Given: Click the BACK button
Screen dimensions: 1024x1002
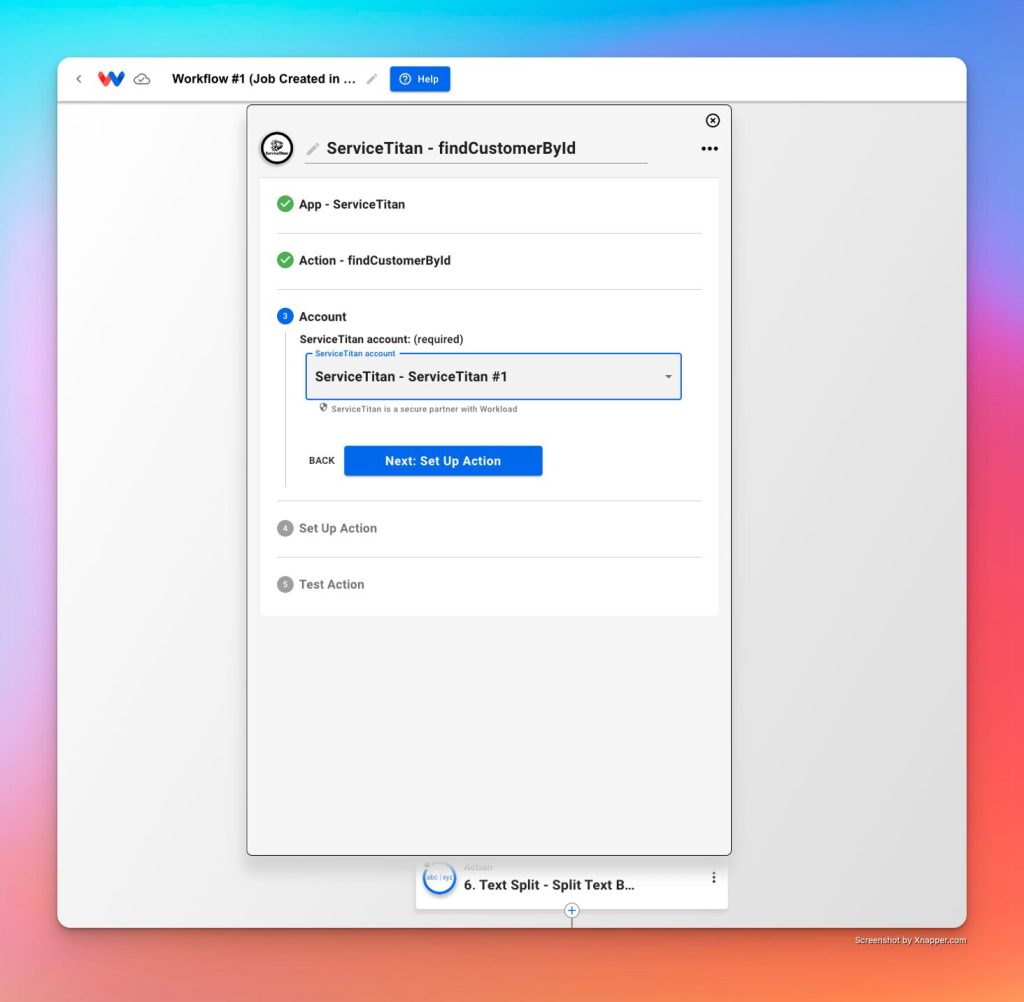Looking at the screenshot, I should pyautogui.click(x=321, y=461).
